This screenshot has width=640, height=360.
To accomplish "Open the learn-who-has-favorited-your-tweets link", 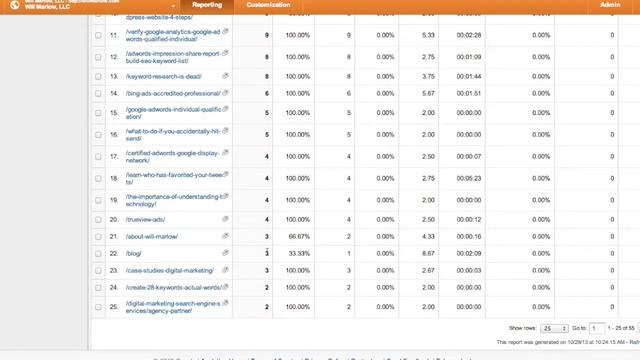I will pyautogui.click(x=174, y=178).
